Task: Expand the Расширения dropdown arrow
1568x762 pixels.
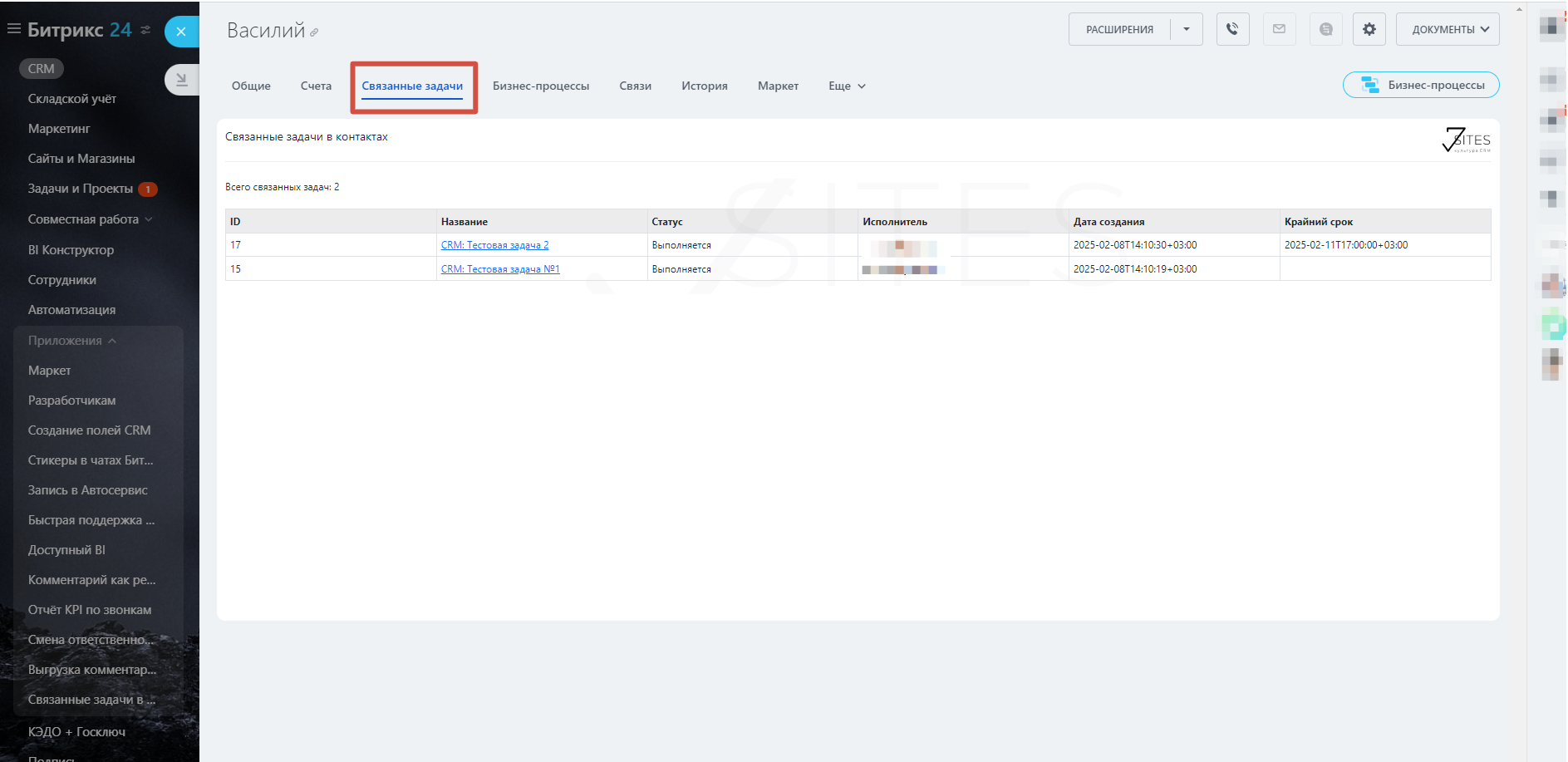Action: pyautogui.click(x=1186, y=29)
